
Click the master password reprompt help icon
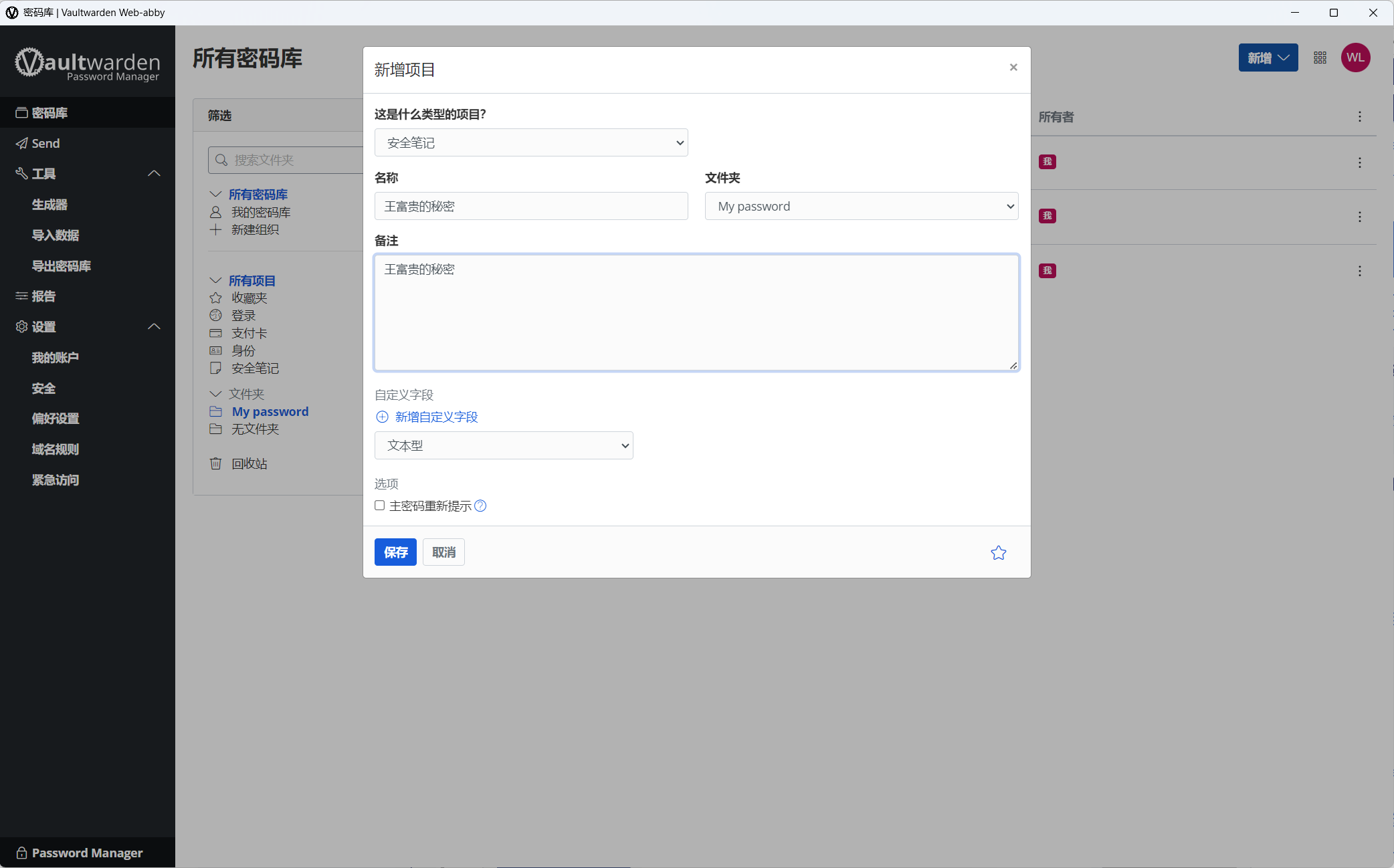click(x=480, y=506)
